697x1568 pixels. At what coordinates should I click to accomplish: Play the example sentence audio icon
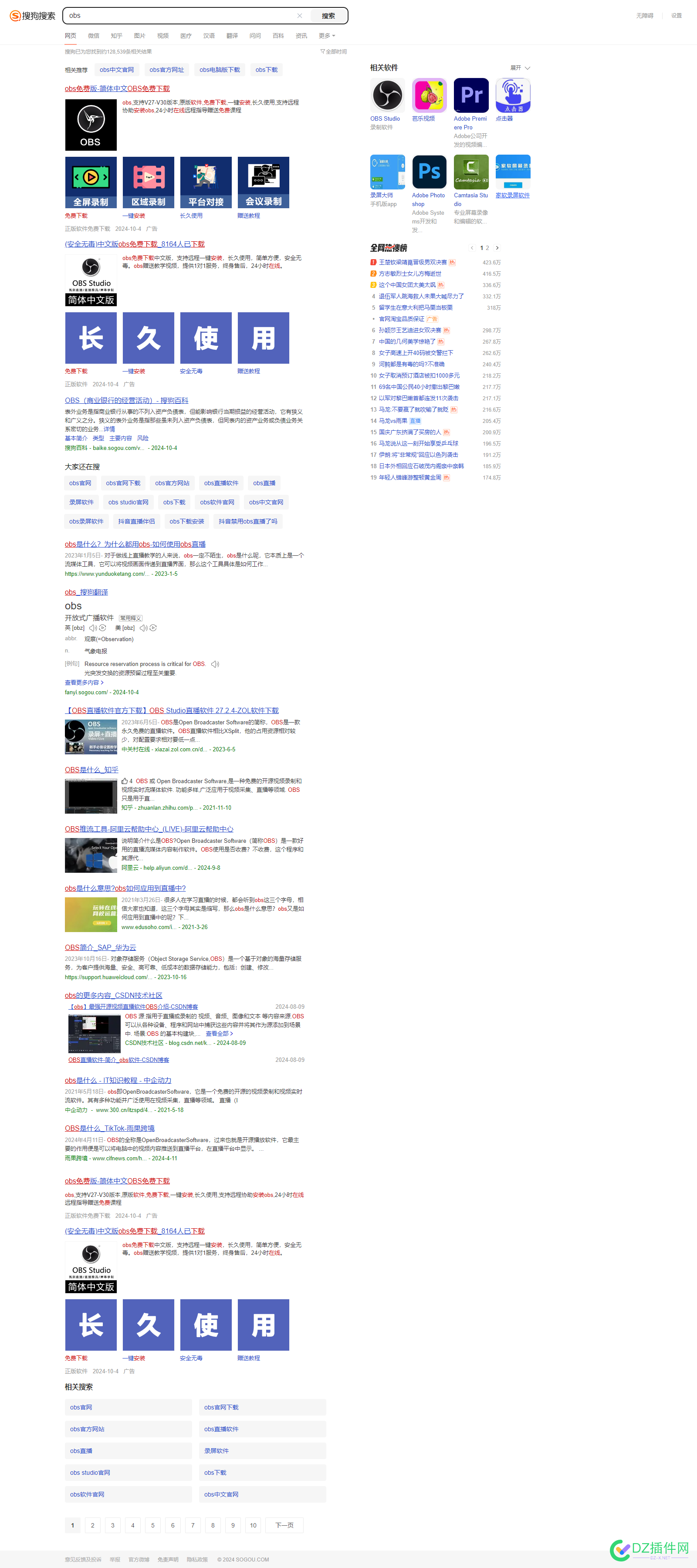[215, 664]
